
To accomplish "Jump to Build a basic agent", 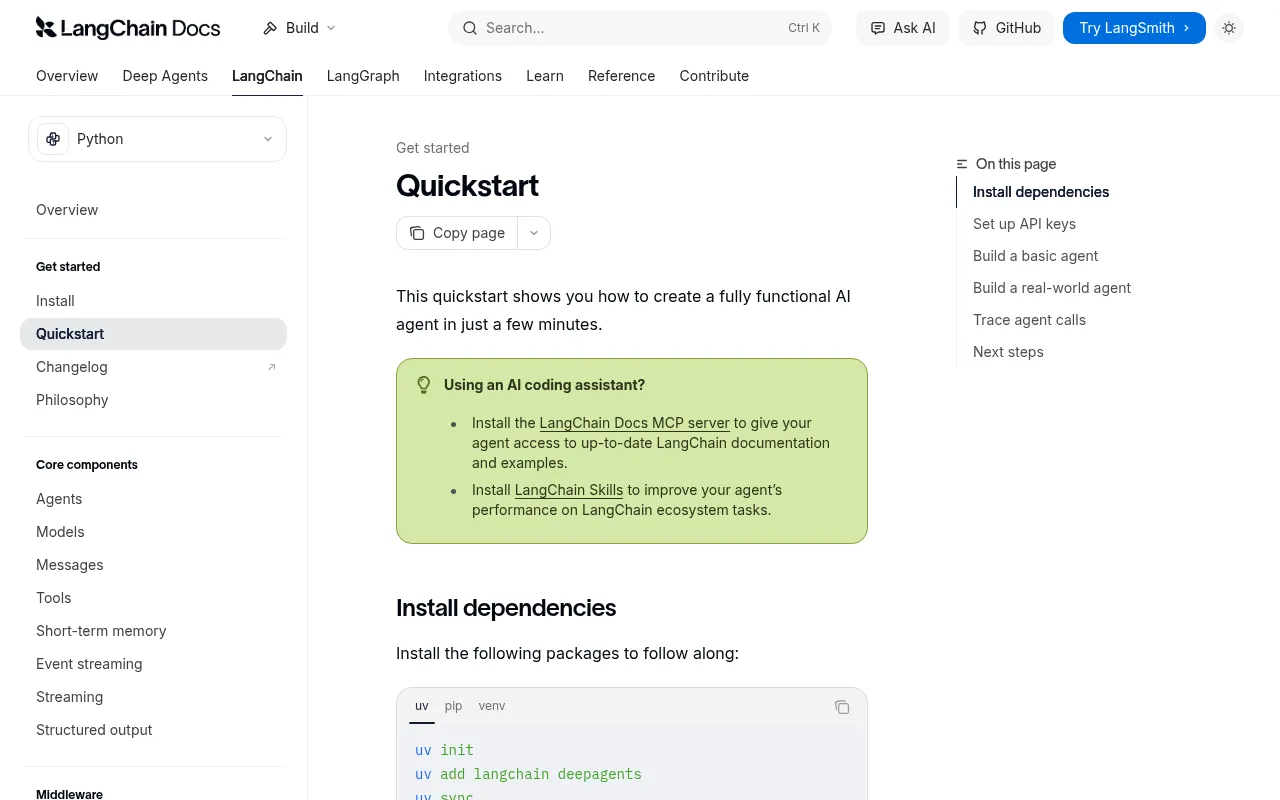I will (1035, 256).
